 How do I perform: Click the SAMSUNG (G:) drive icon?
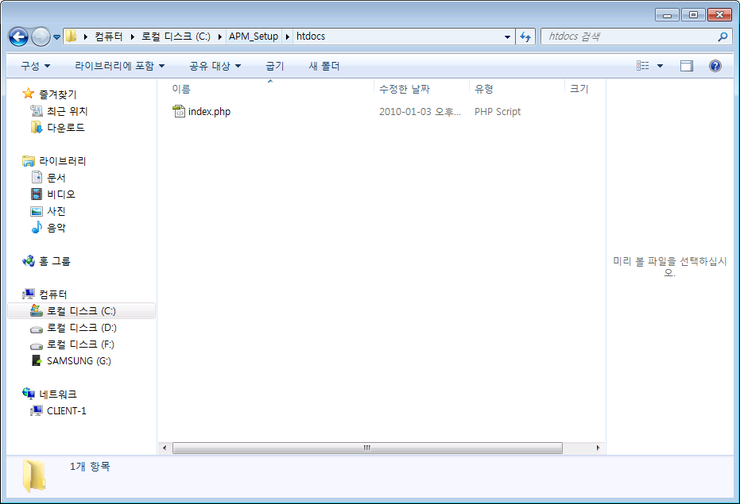tap(36, 361)
